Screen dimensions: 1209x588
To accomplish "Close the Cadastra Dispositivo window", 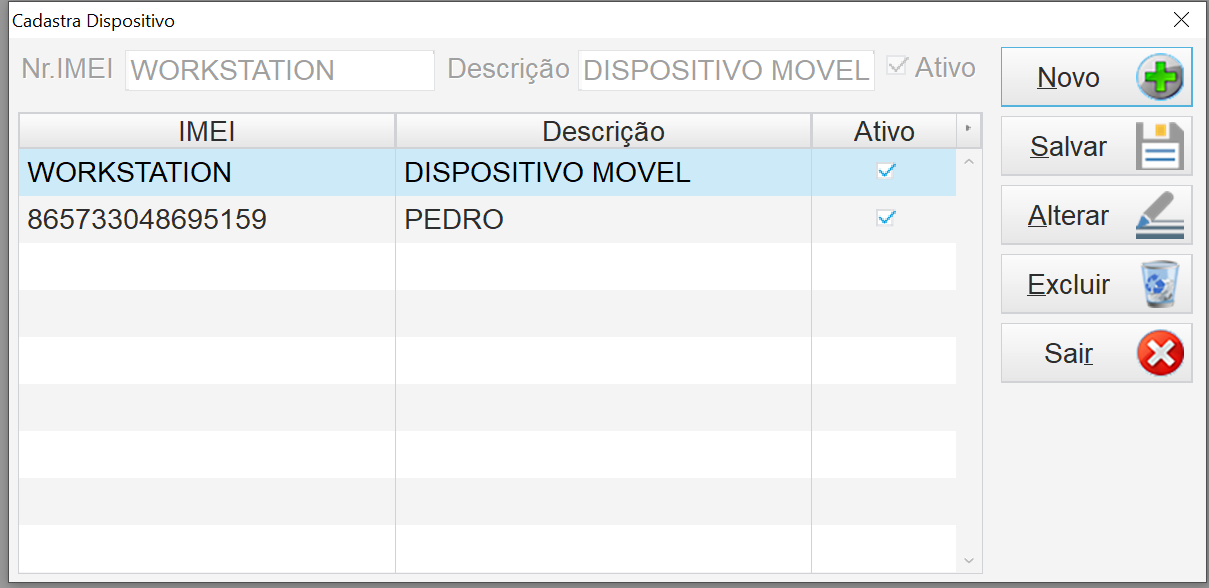I will coord(1181,19).
